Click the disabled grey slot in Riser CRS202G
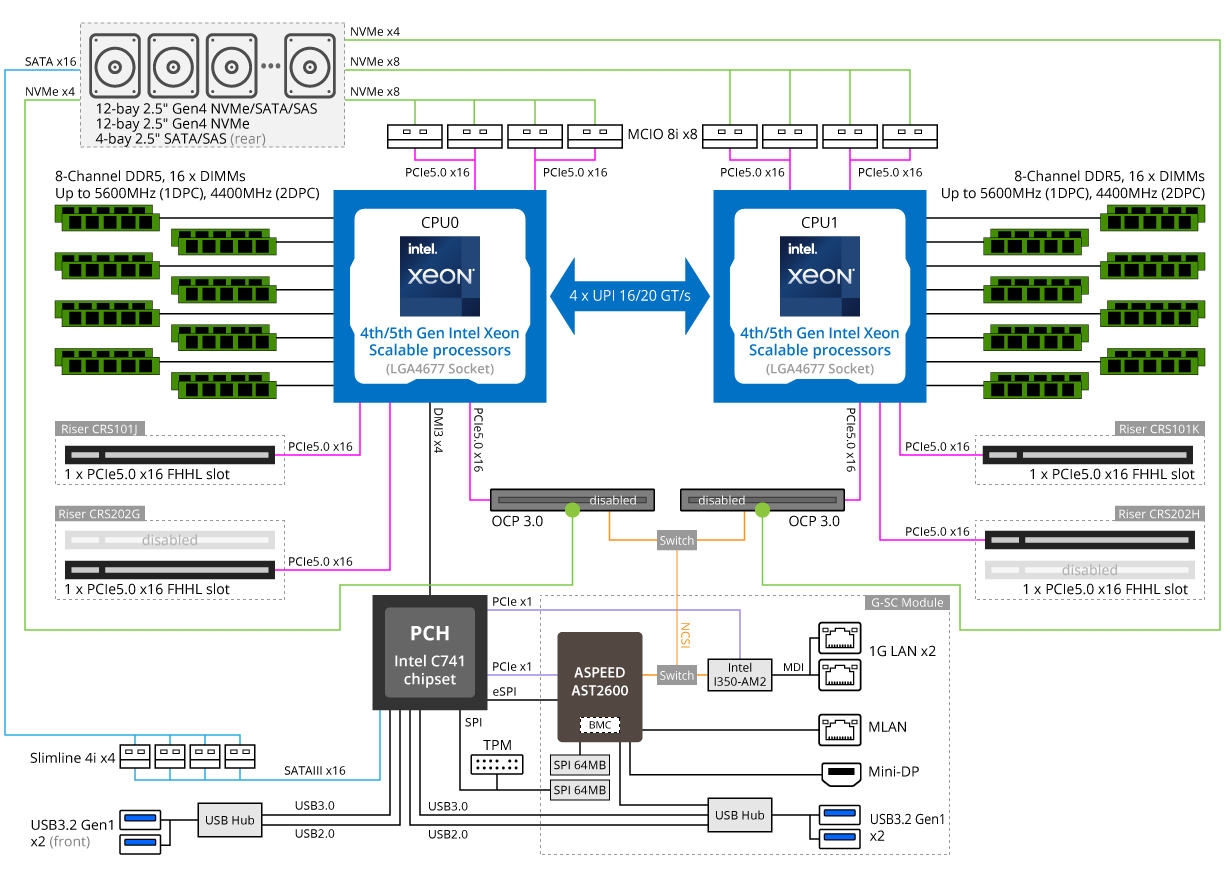 pos(169,540)
